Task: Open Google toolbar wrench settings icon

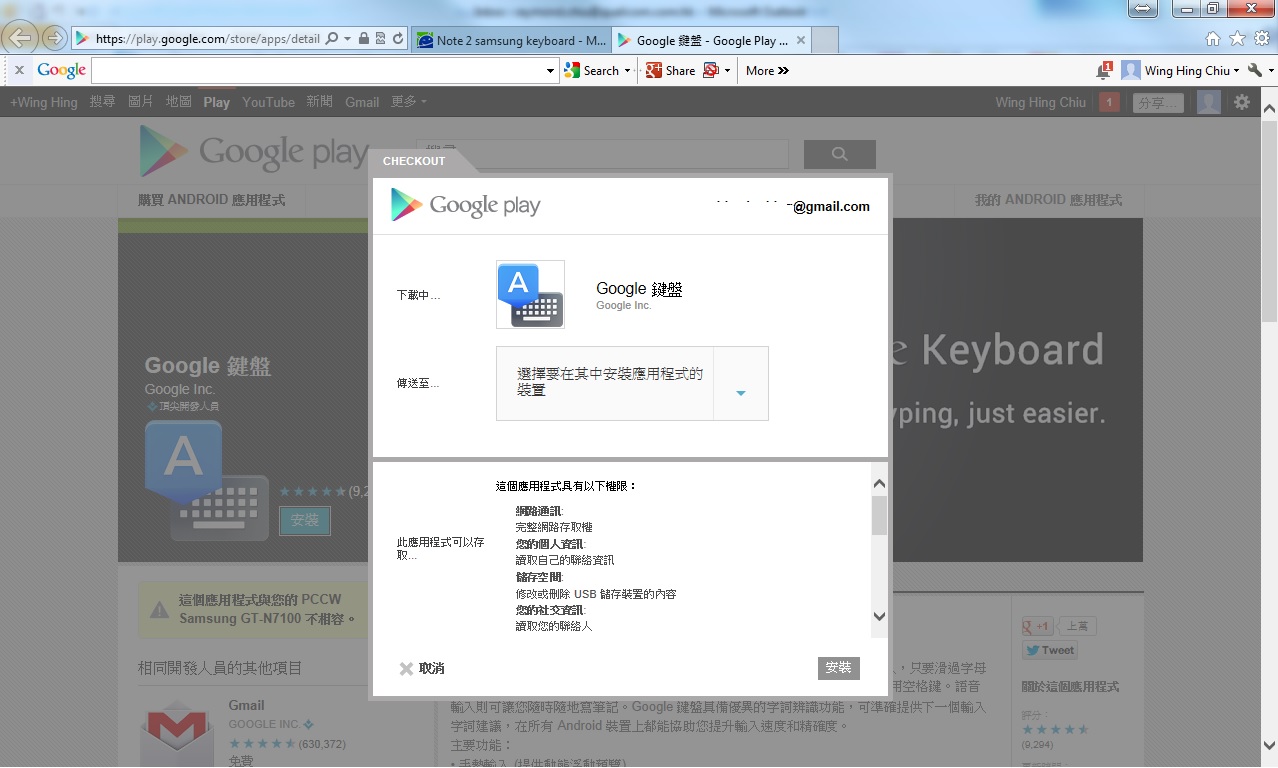Action: click(1255, 71)
